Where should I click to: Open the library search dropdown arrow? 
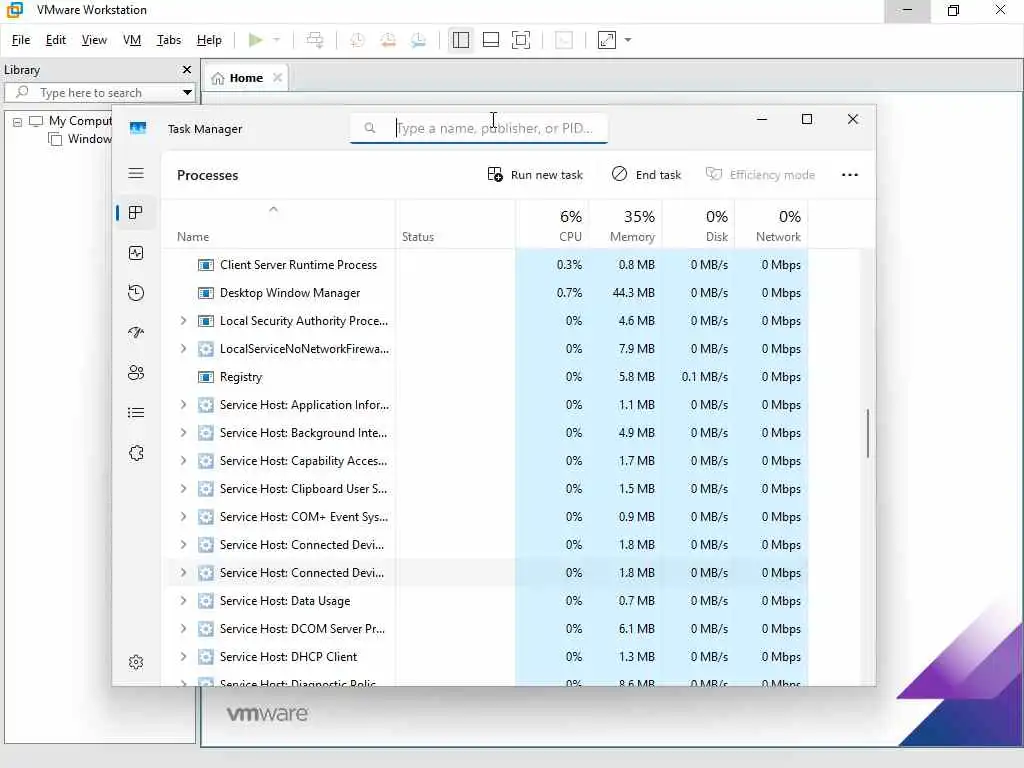pyautogui.click(x=187, y=93)
